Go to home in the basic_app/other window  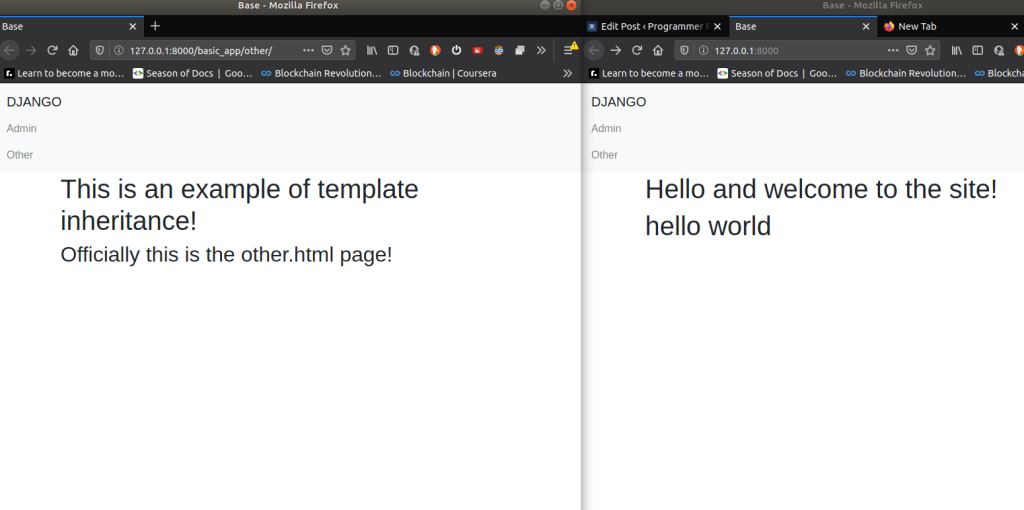[73, 50]
